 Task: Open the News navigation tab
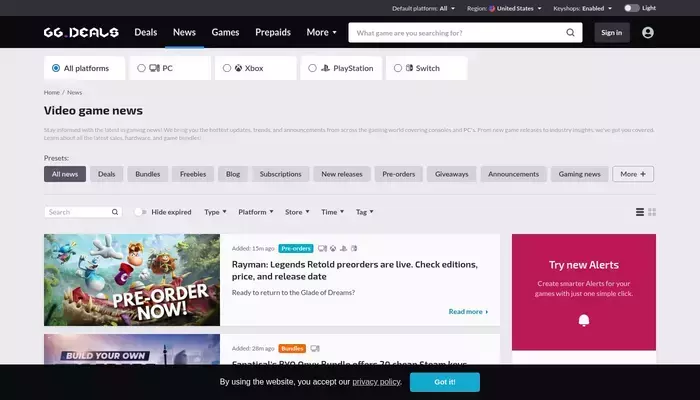184,32
